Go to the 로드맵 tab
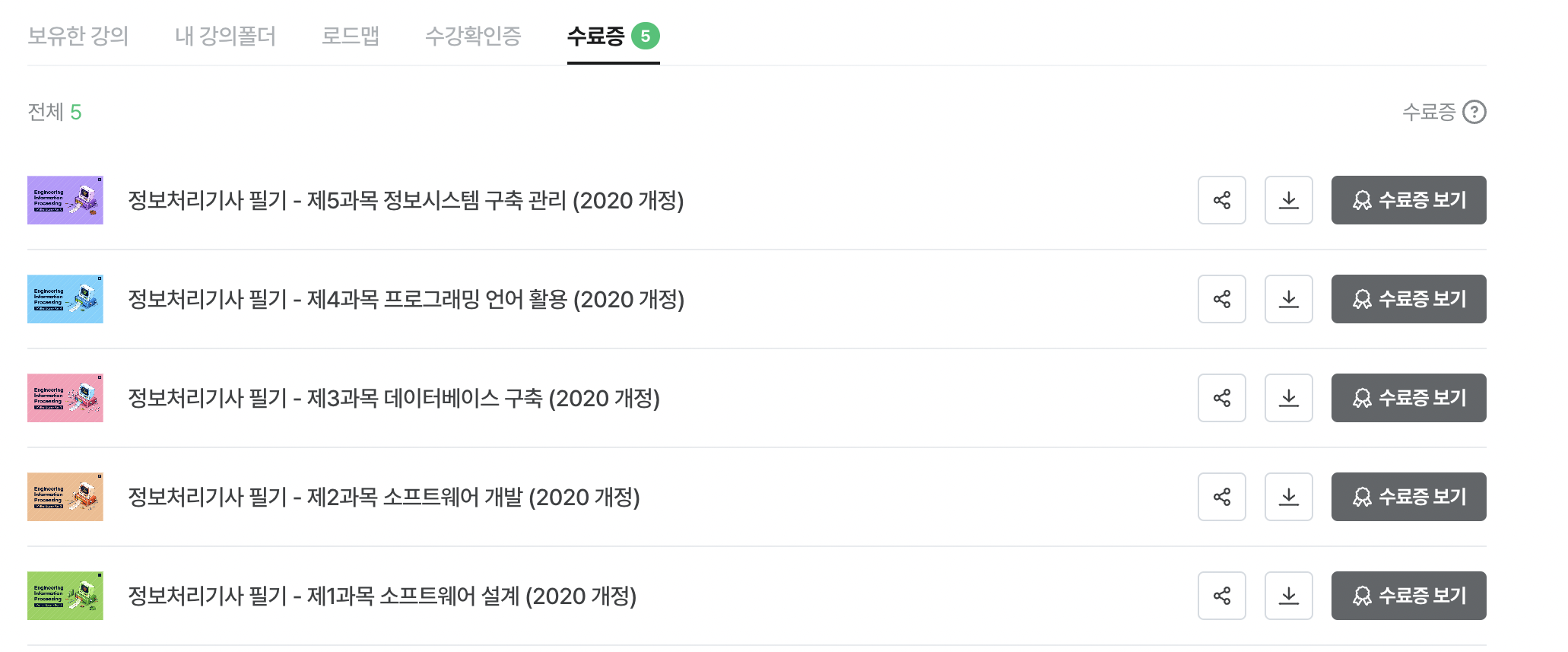The image size is (1568, 652). (350, 36)
